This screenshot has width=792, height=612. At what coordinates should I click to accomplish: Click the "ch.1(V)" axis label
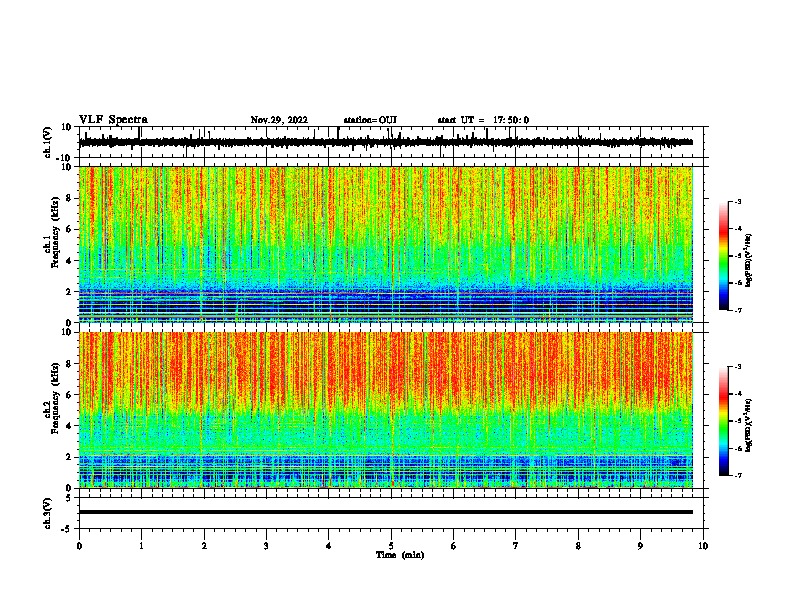[48, 142]
